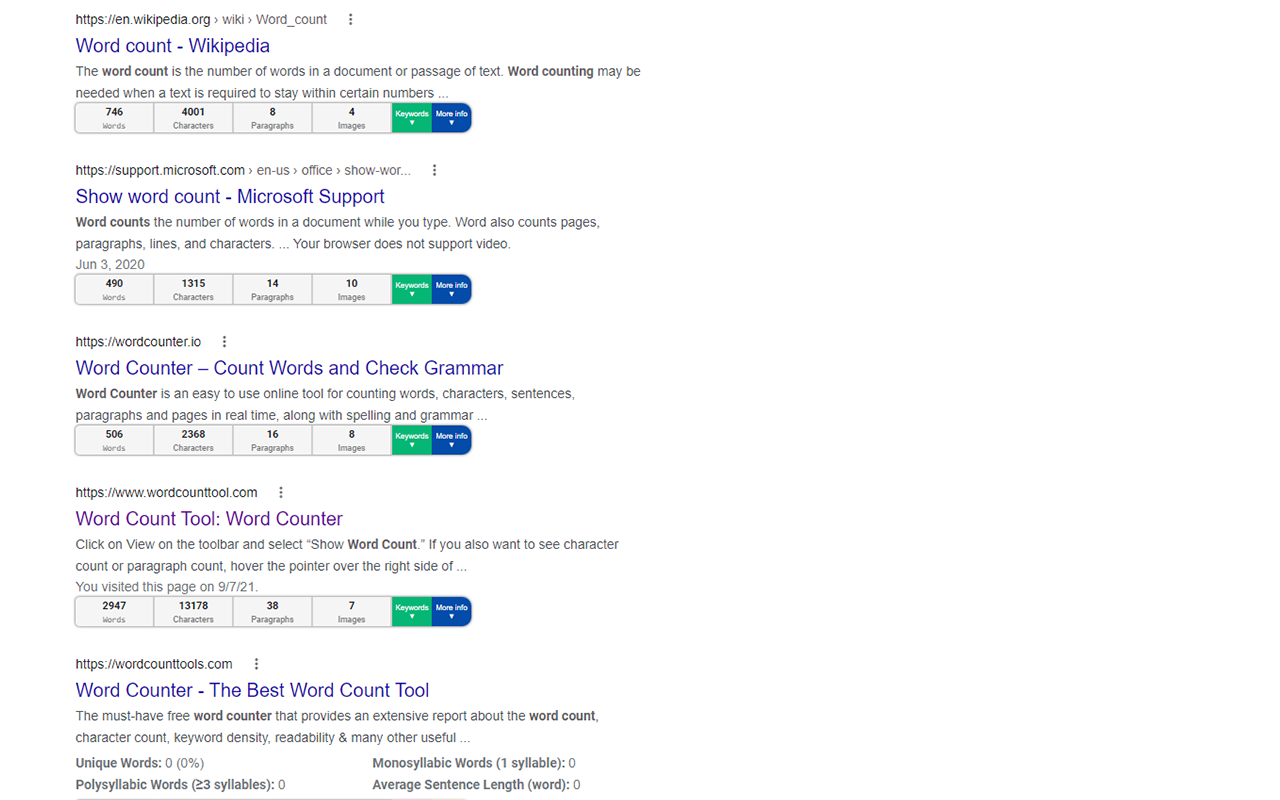The height and width of the screenshot is (800, 1280).
Task: Click the 8 Images cell for wordcounter.io
Action: point(351,440)
